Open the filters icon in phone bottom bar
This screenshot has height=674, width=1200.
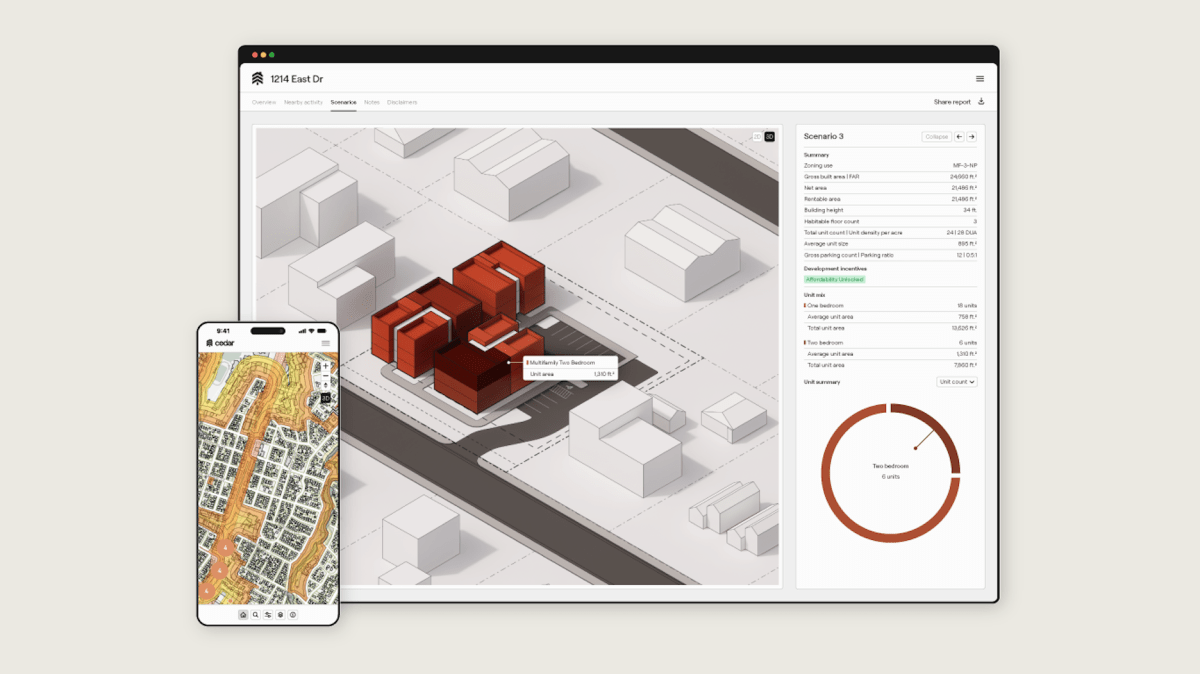point(268,615)
